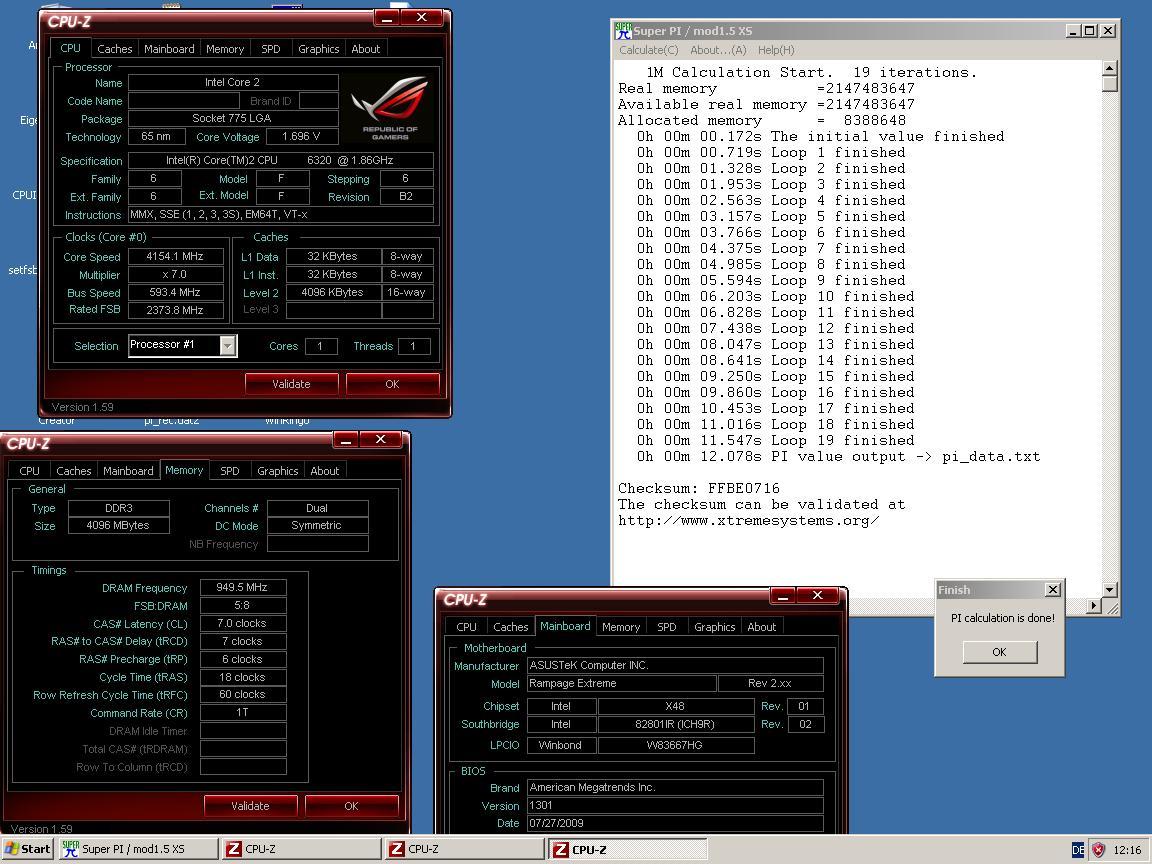The height and width of the screenshot is (864, 1152).
Task: Activate the second CPU-Z taskbar button
Action: 464,849
